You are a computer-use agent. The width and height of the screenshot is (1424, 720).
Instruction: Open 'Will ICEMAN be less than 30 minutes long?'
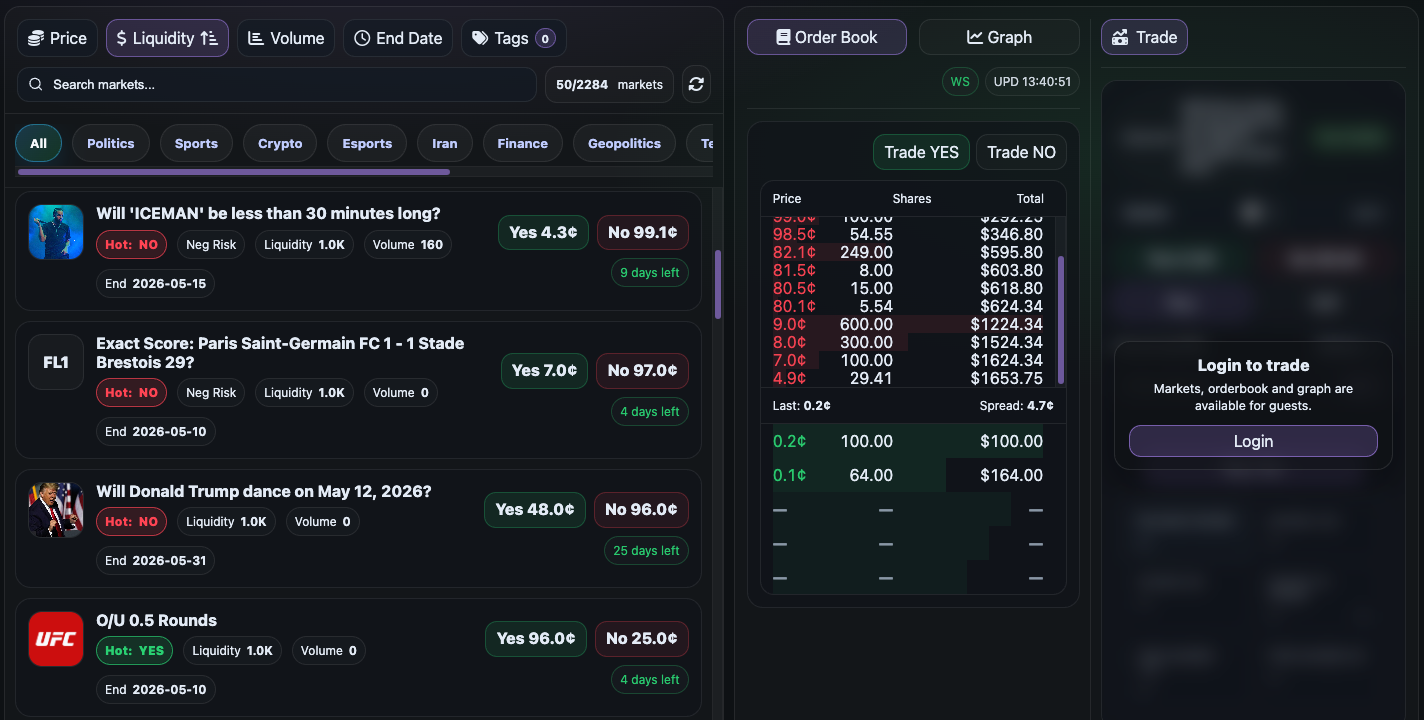[x=268, y=213]
